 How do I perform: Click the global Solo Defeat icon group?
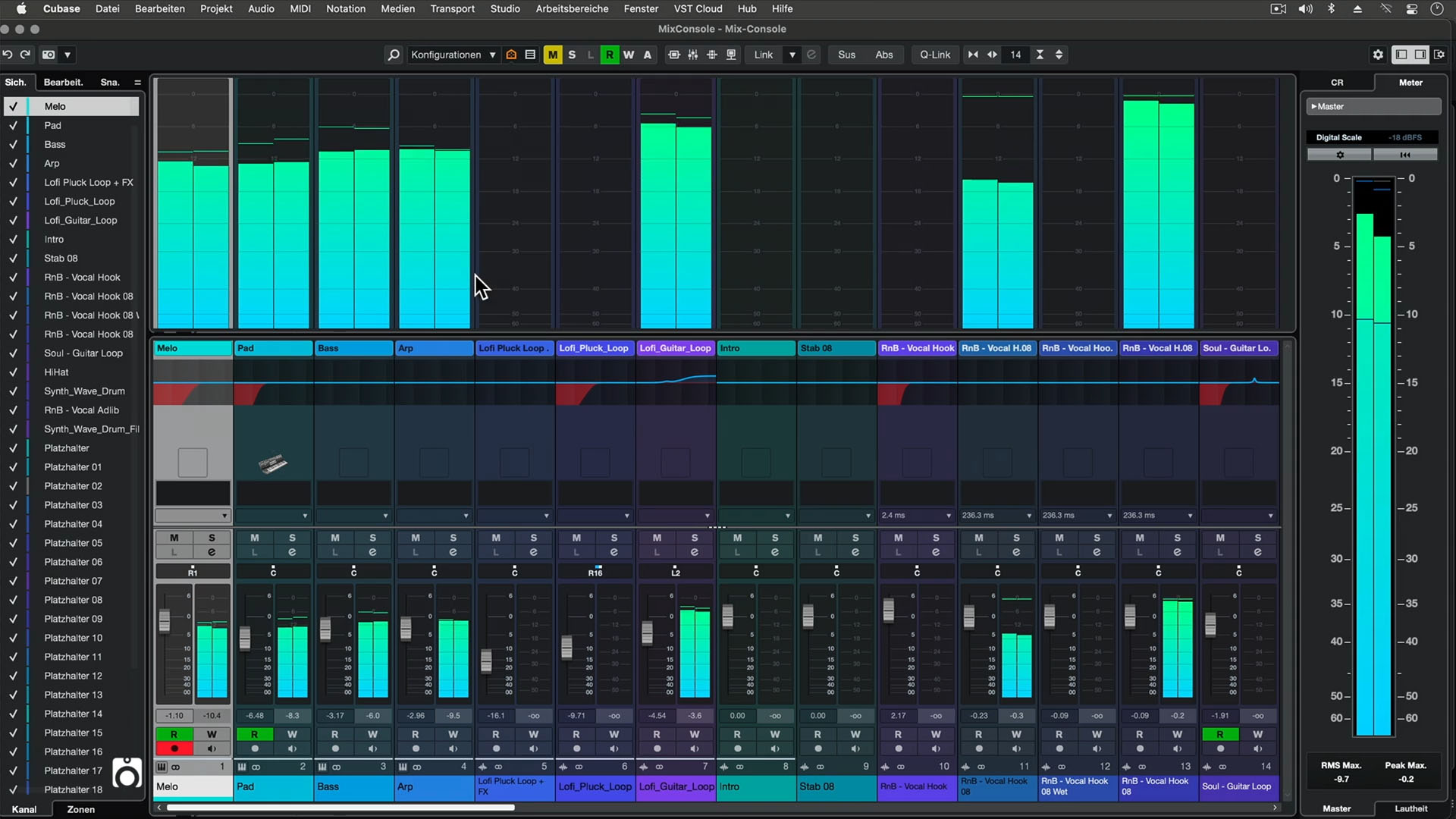[x=571, y=54]
